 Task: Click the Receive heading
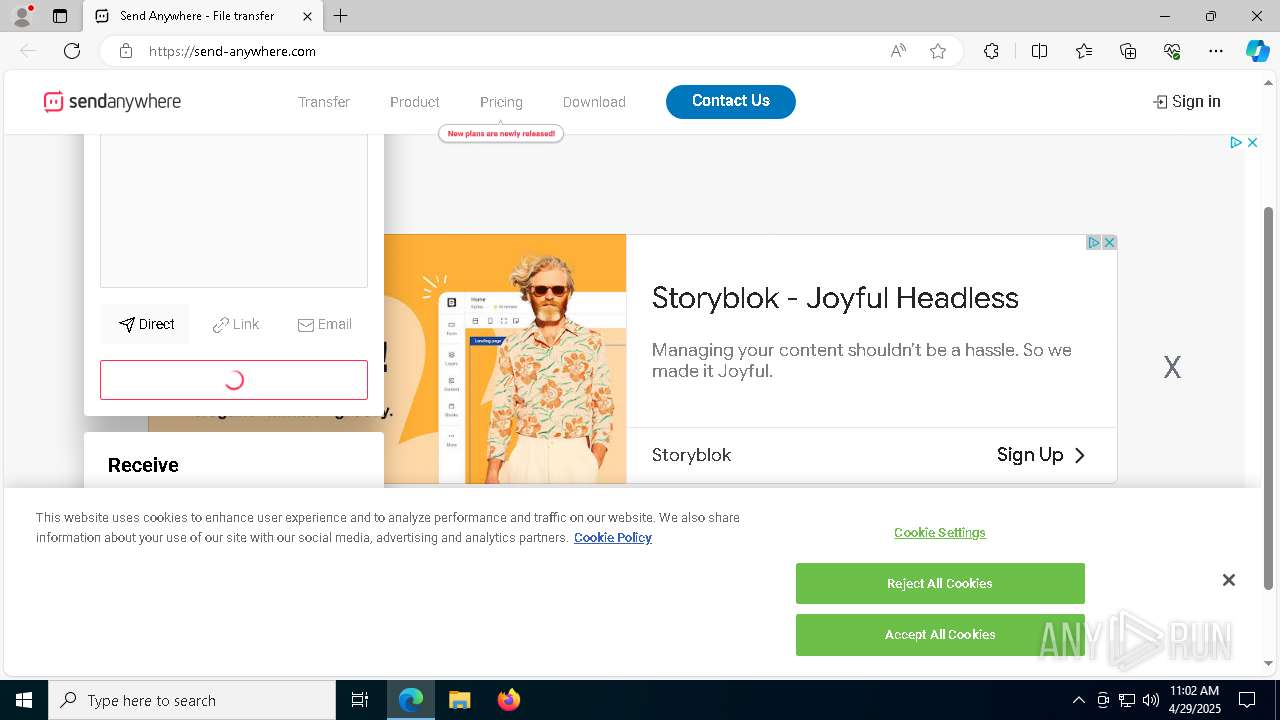click(x=143, y=465)
